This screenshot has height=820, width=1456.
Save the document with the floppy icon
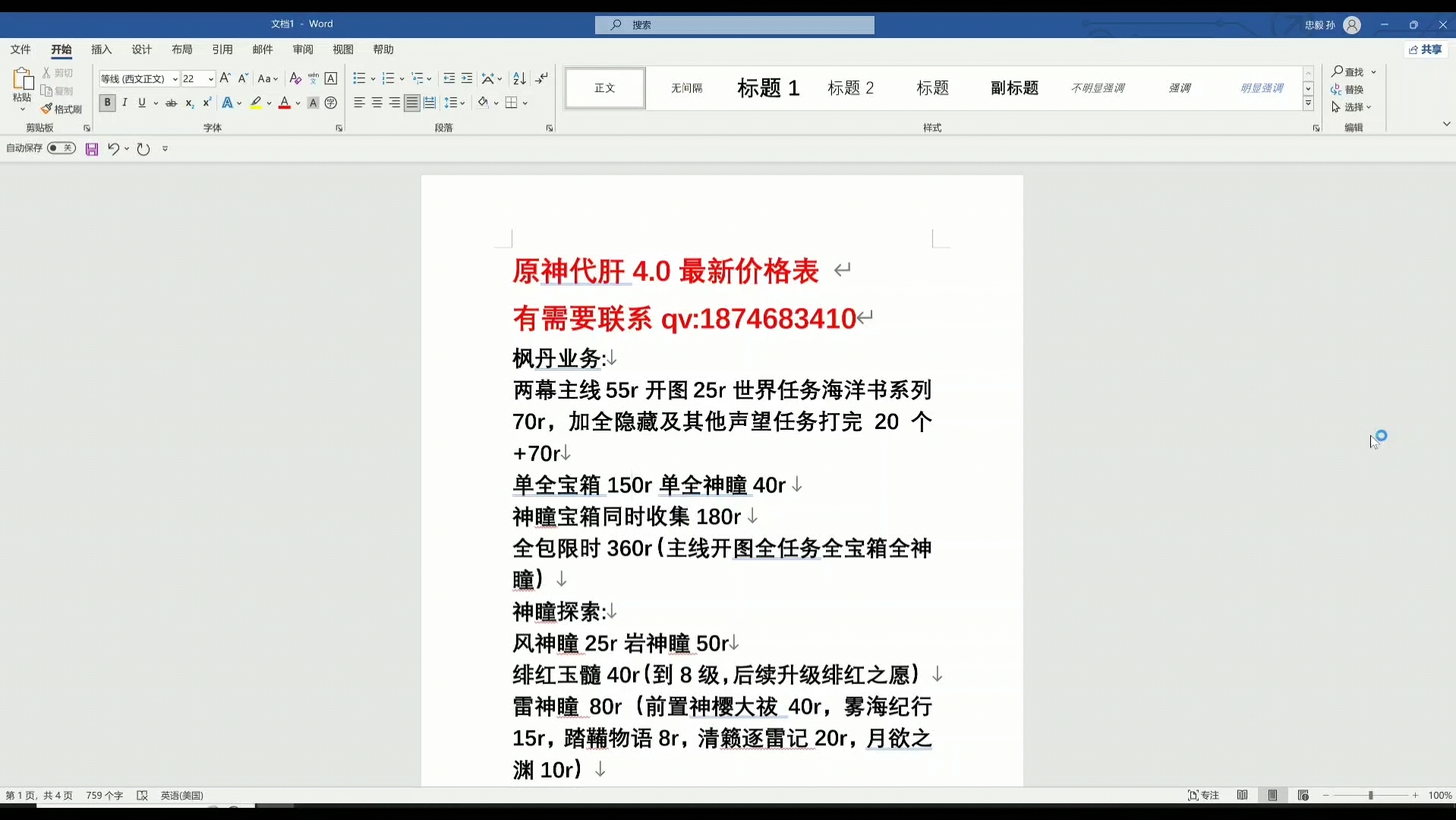pyautogui.click(x=92, y=149)
